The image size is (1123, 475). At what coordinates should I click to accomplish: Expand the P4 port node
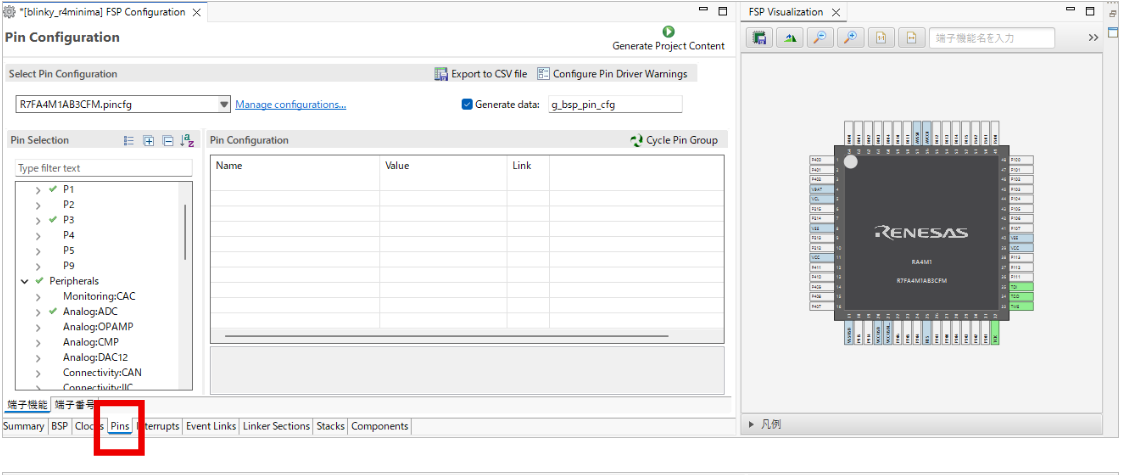pos(38,235)
